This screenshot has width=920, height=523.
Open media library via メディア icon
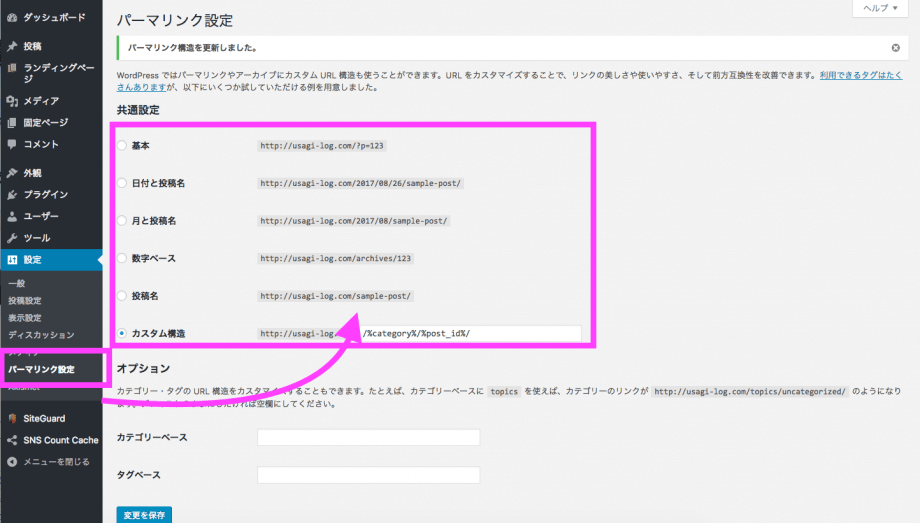tap(11, 101)
